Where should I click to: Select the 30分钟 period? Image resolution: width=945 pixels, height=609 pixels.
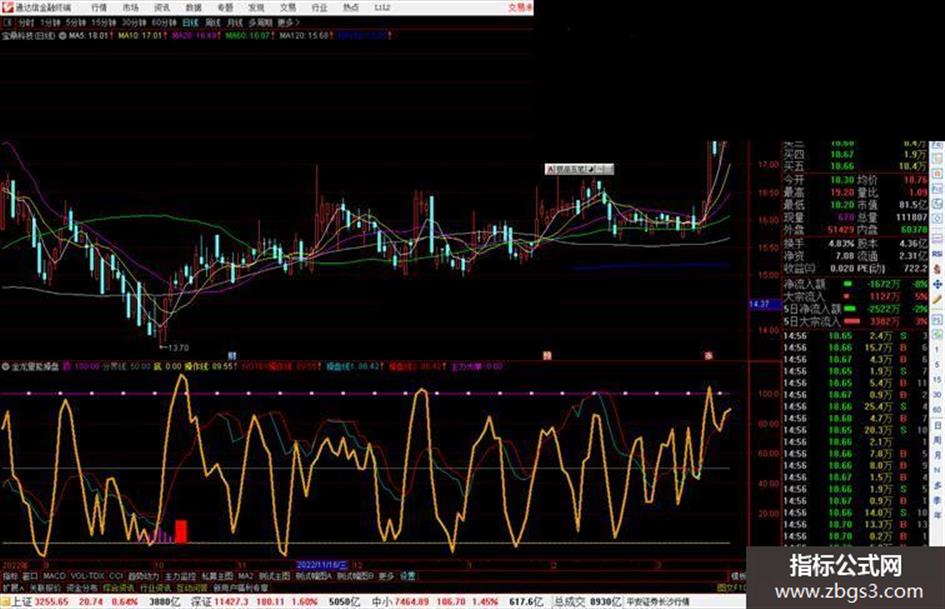(133, 22)
